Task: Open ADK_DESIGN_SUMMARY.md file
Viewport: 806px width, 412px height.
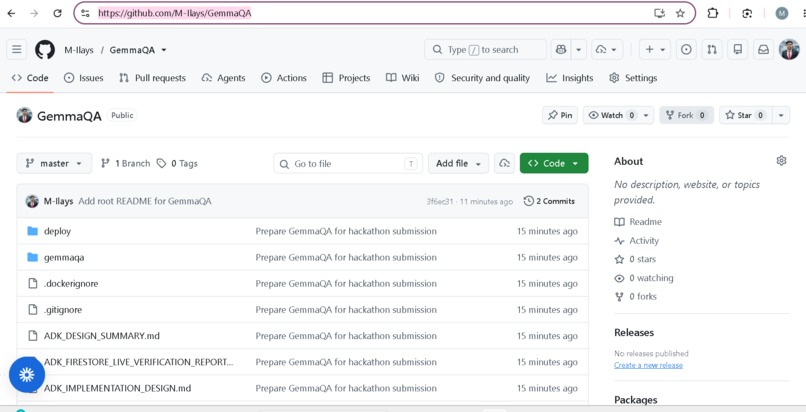Action: click(102, 336)
